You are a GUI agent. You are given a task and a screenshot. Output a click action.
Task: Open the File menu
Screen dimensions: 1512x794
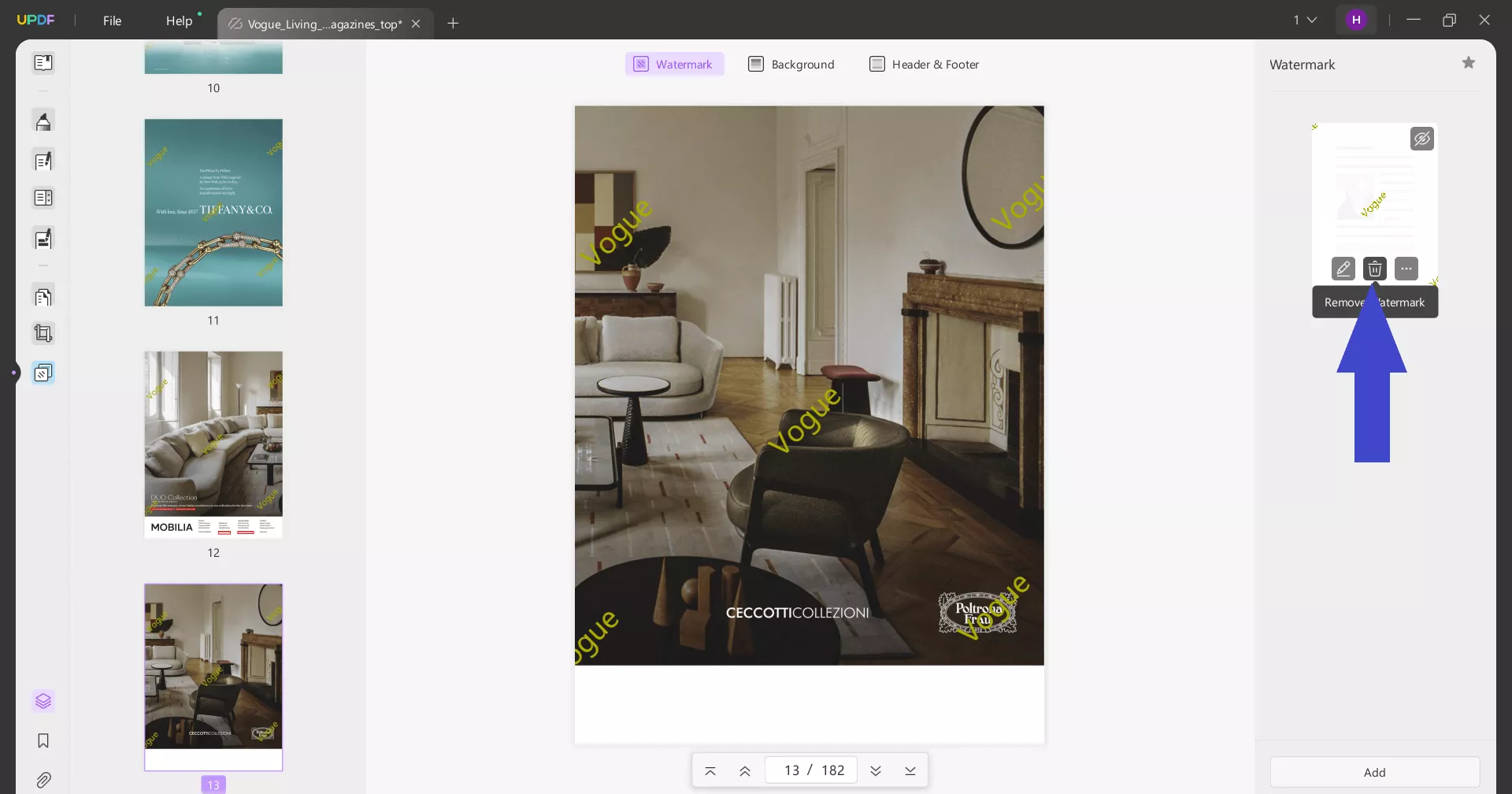113,20
